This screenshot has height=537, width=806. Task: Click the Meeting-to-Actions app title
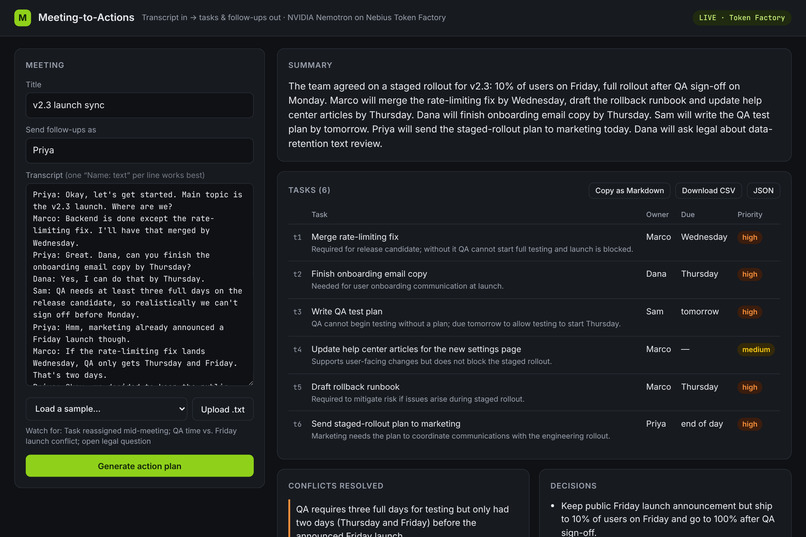86,17
